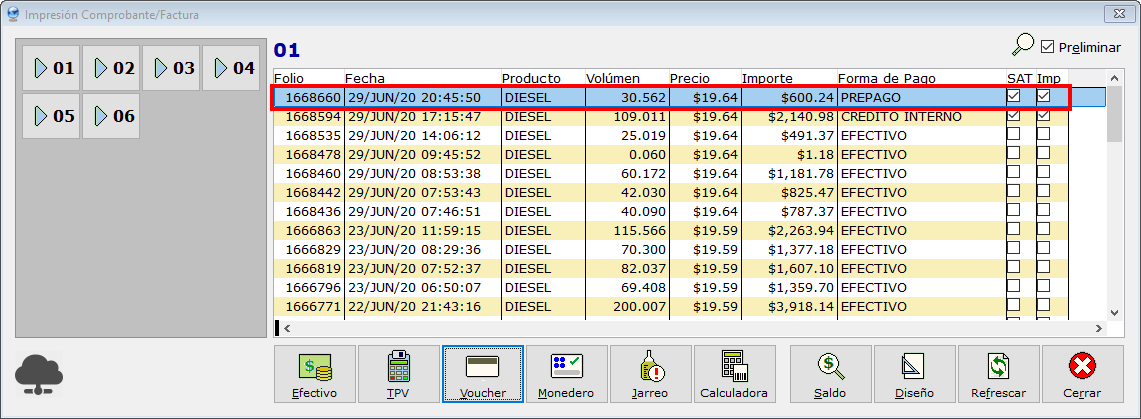Screen dimensions: 1141x419
Task: Launch the Calculadora tool
Action: (734, 375)
